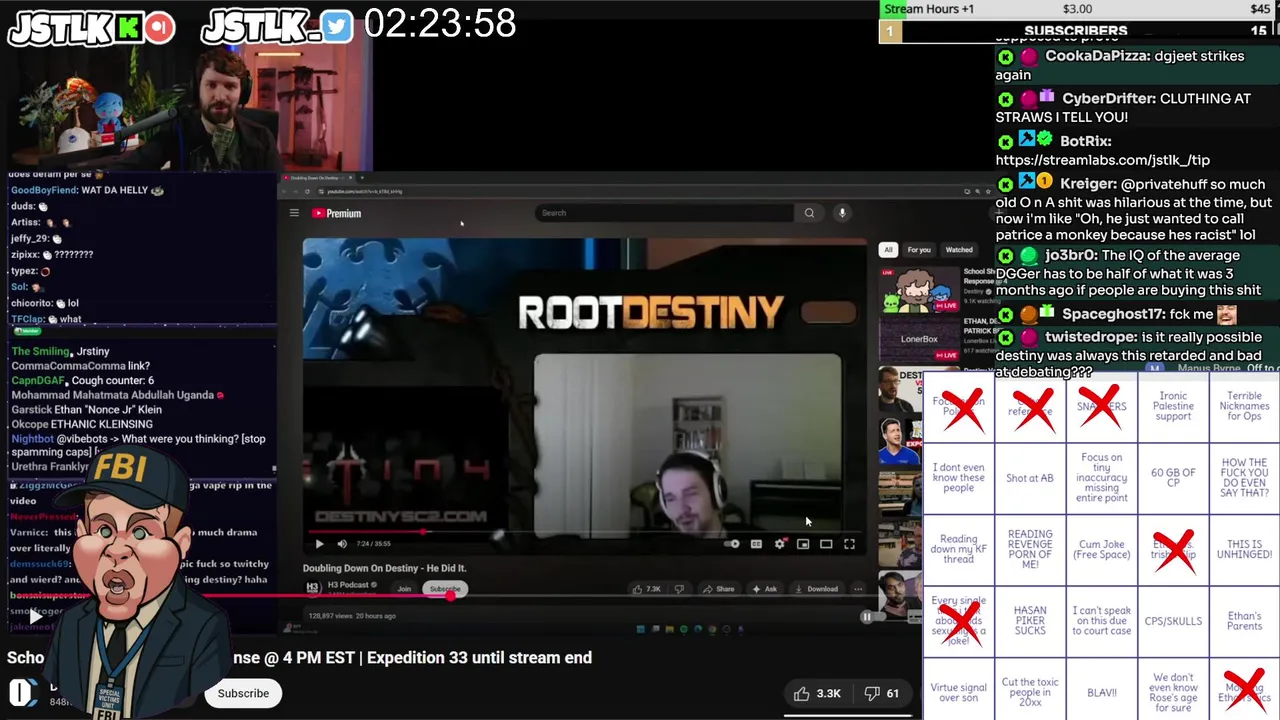Switch H3 video to theater mode
The width and height of the screenshot is (1280, 720).
pyautogui.click(x=826, y=544)
